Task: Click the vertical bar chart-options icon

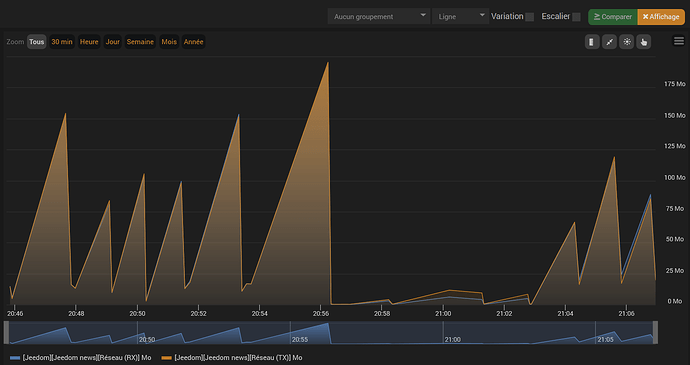Action: (x=592, y=42)
